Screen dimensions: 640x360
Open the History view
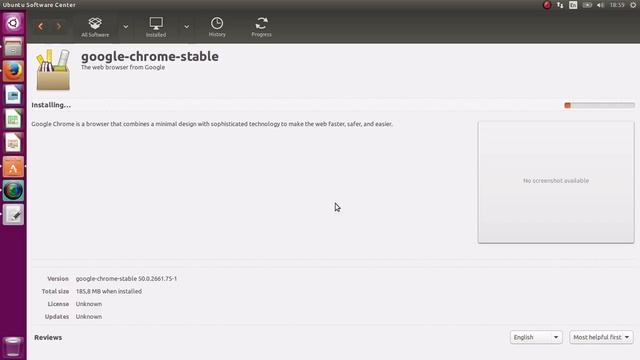(217, 27)
